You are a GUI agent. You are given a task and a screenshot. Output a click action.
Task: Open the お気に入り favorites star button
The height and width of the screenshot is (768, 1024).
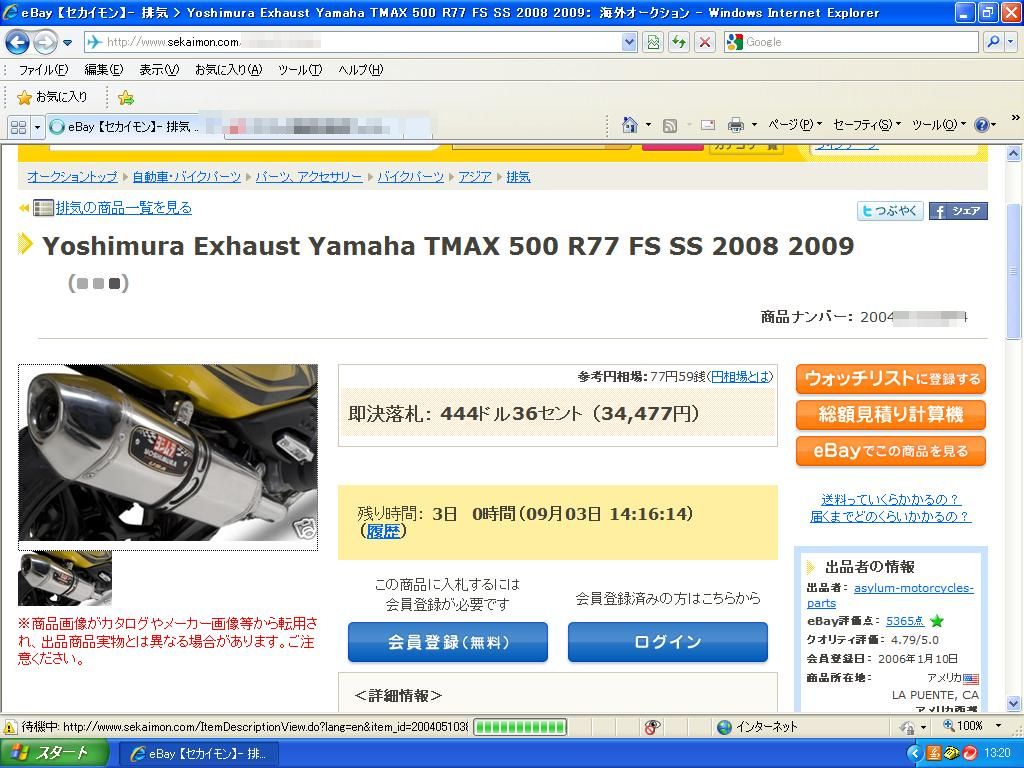click(x=52, y=97)
